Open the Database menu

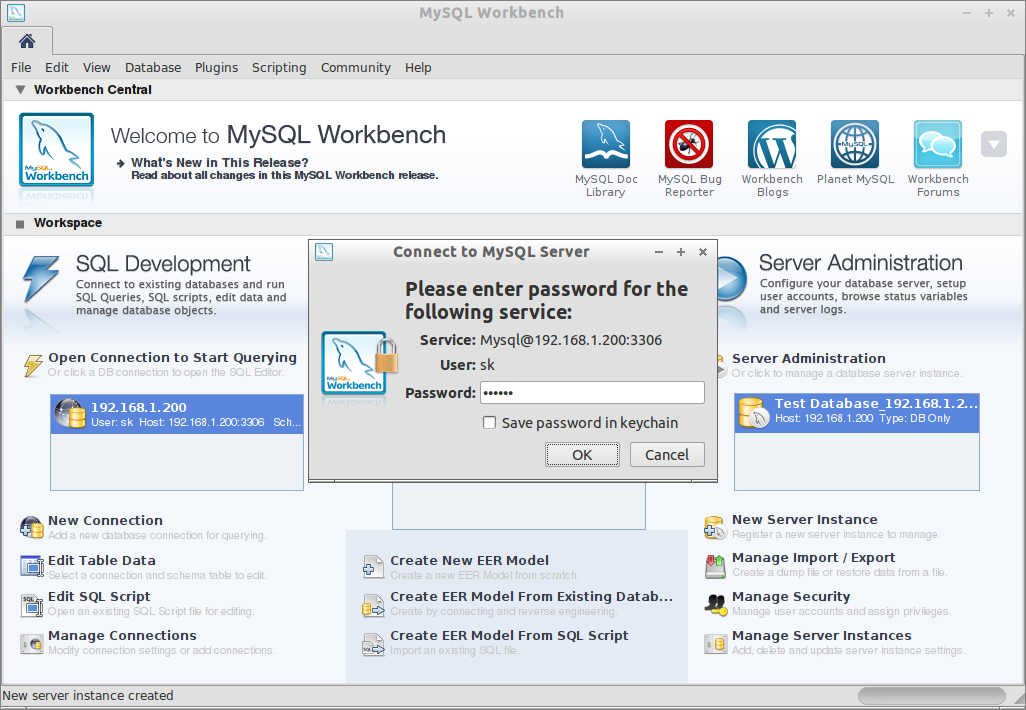coord(152,67)
